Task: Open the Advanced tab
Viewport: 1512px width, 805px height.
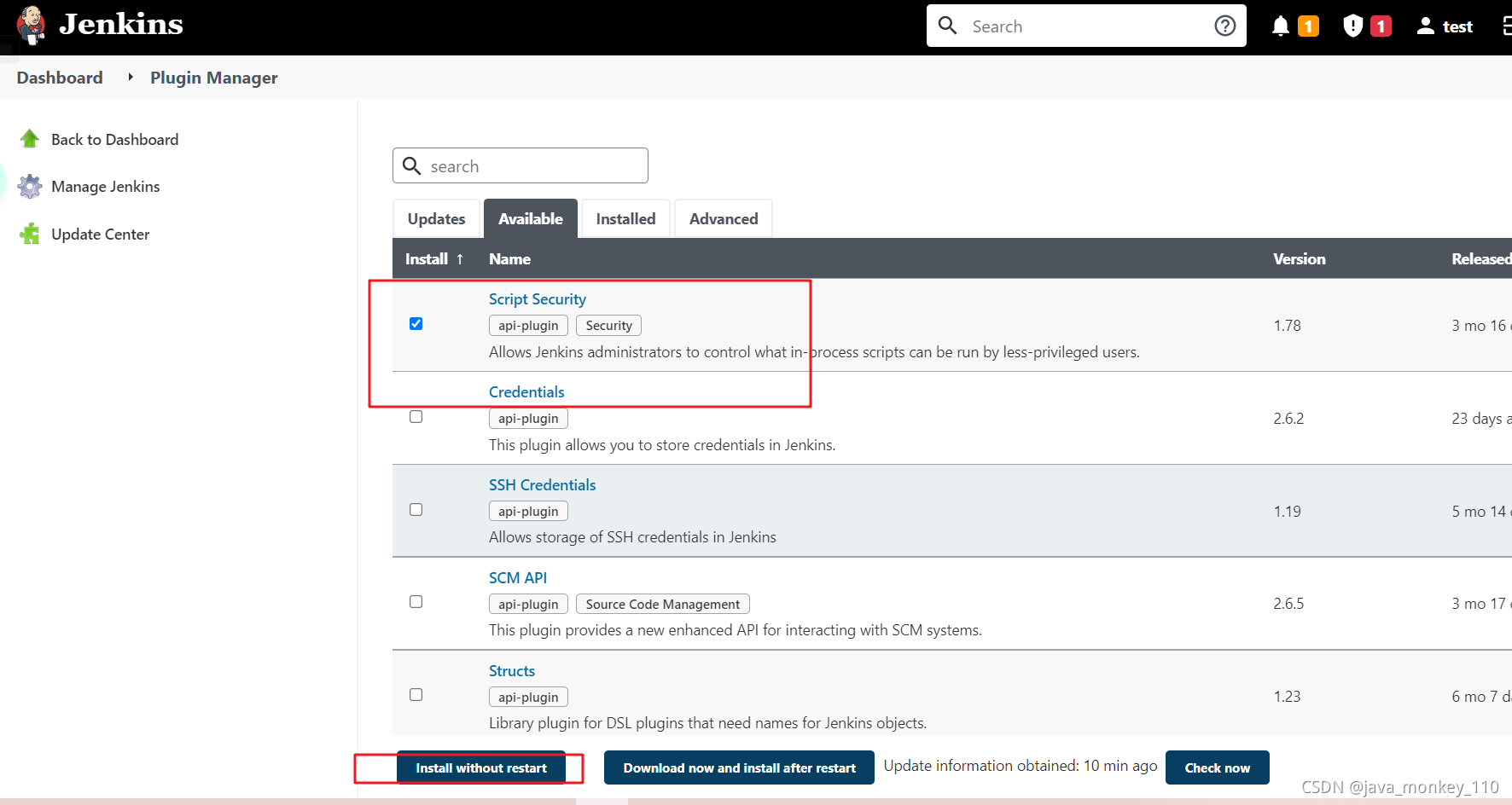Action: [x=724, y=218]
